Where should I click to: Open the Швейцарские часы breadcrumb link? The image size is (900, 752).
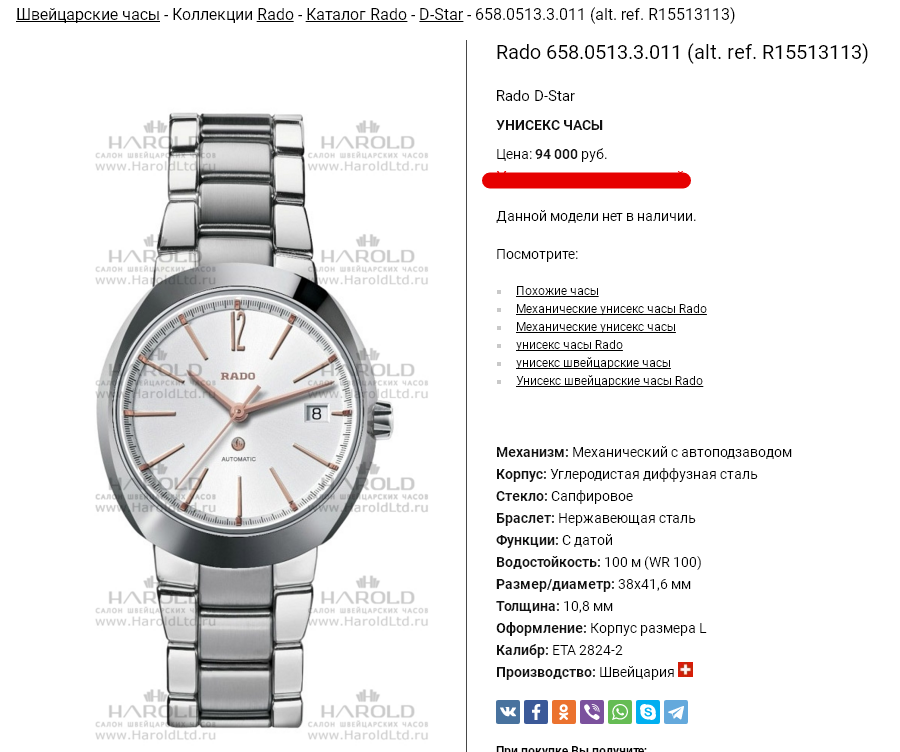(88, 14)
